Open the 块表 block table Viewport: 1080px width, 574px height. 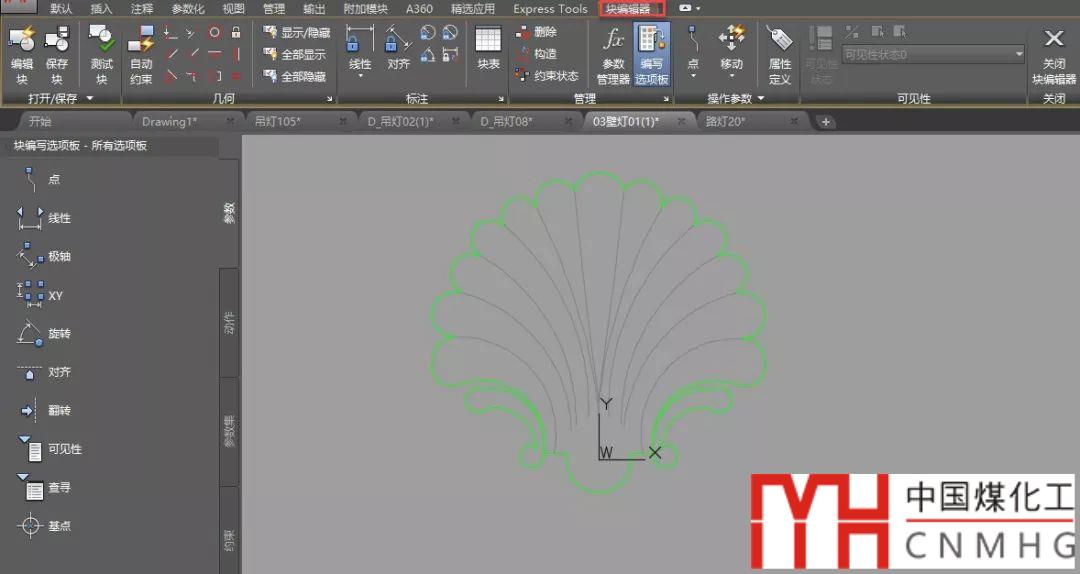(x=488, y=48)
